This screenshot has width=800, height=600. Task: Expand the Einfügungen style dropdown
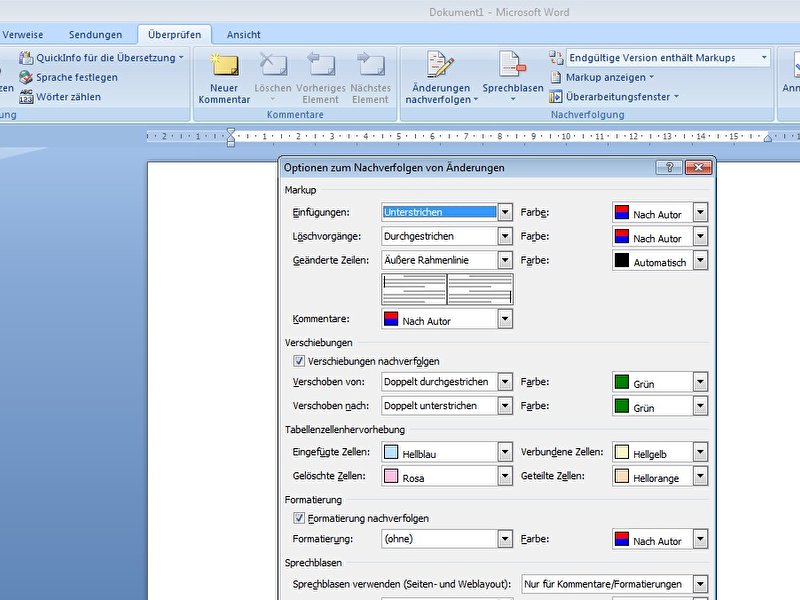tap(505, 212)
